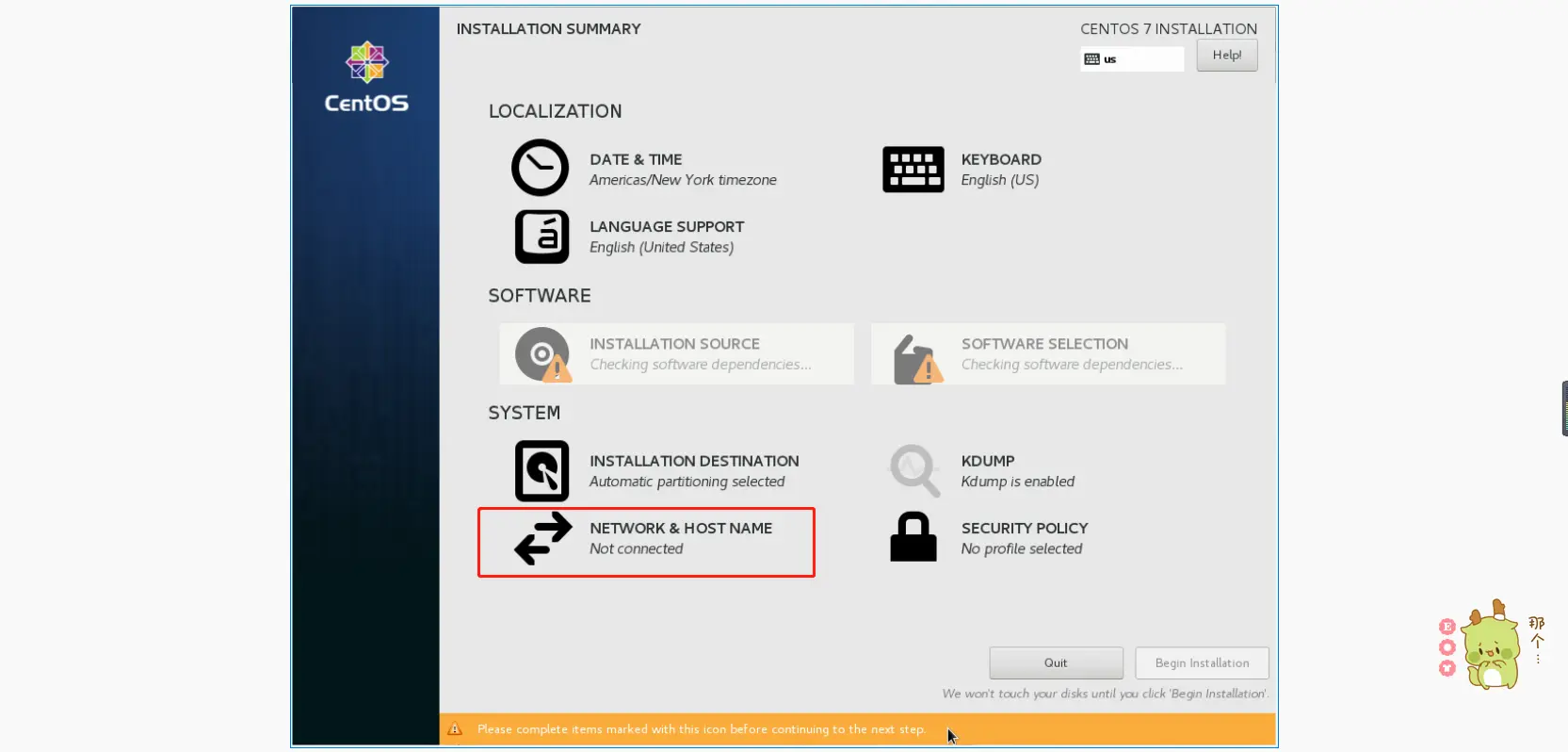Open the NETWORK & HOST NAME label
Viewport: 1568px width, 752px height.
tap(681, 529)
